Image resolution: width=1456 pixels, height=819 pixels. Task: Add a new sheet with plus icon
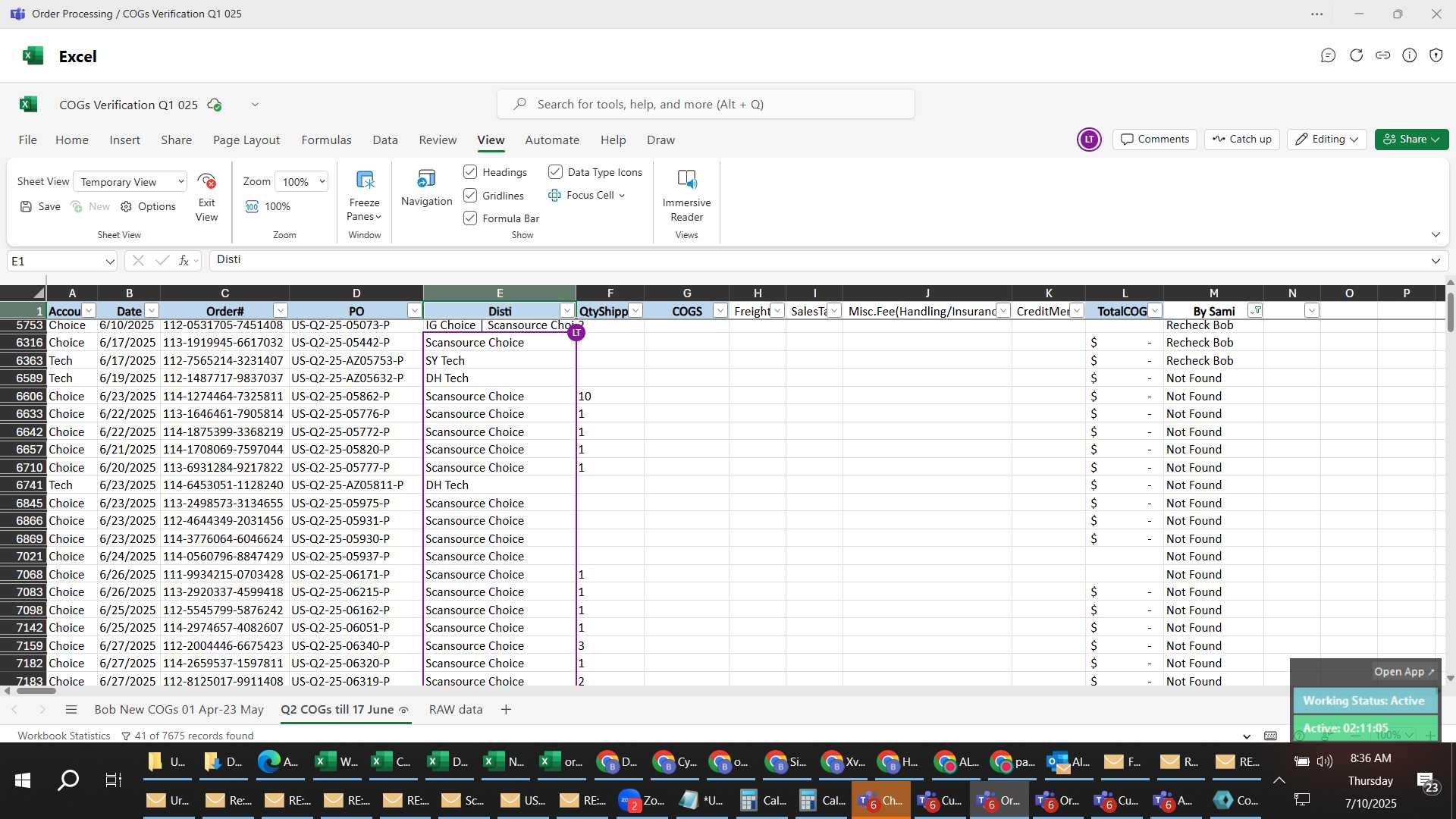(506, 710)
